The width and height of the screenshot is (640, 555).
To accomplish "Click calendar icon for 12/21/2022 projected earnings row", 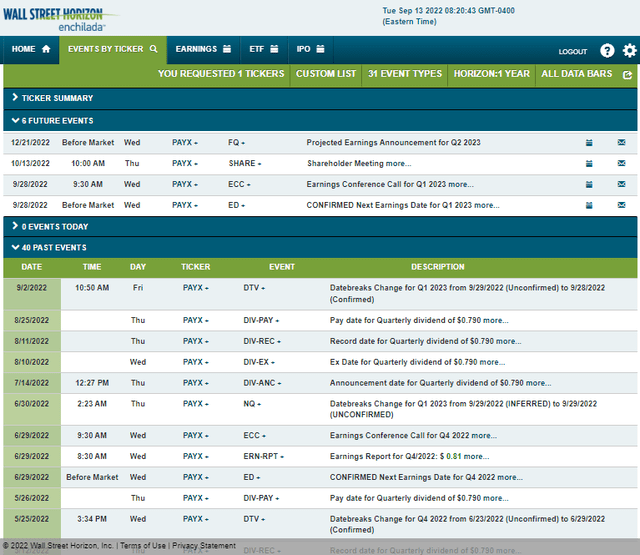I will 589,143.
